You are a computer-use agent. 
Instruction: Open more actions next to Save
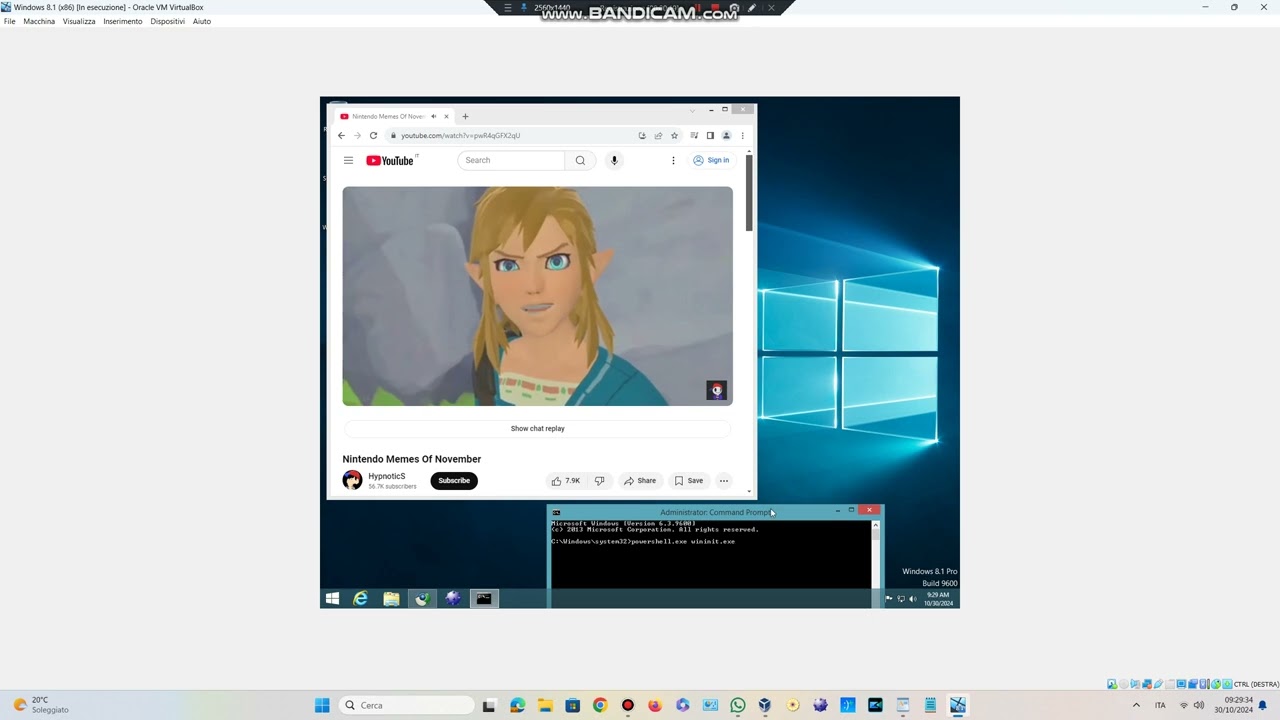724,480
